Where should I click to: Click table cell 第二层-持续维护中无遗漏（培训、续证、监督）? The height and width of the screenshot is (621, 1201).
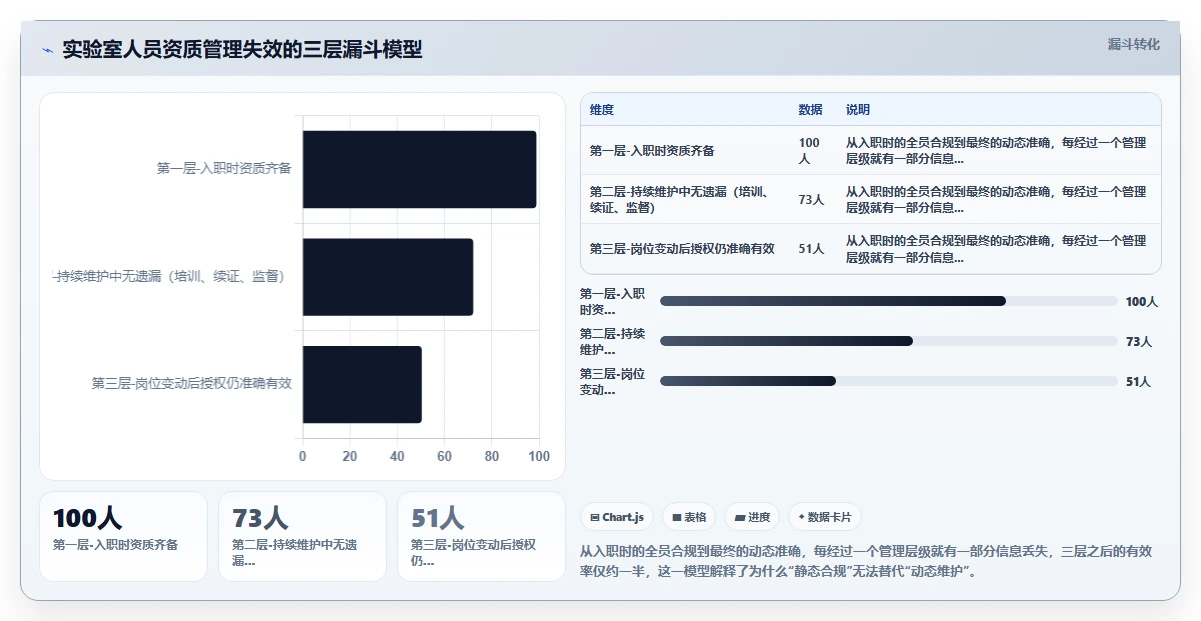click(684, 199)
